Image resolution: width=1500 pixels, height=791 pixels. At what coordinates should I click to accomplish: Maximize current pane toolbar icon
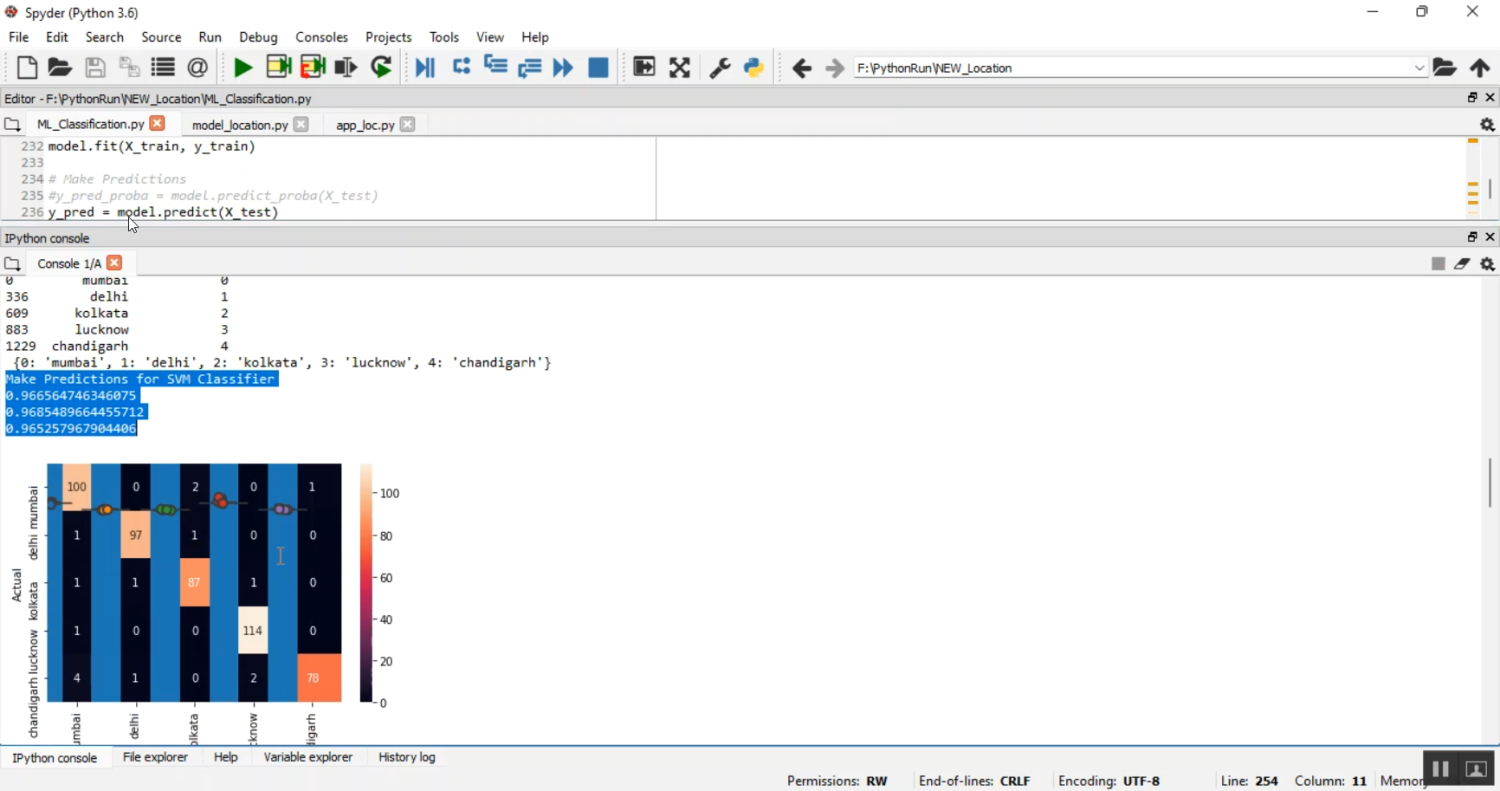(644, 68)
